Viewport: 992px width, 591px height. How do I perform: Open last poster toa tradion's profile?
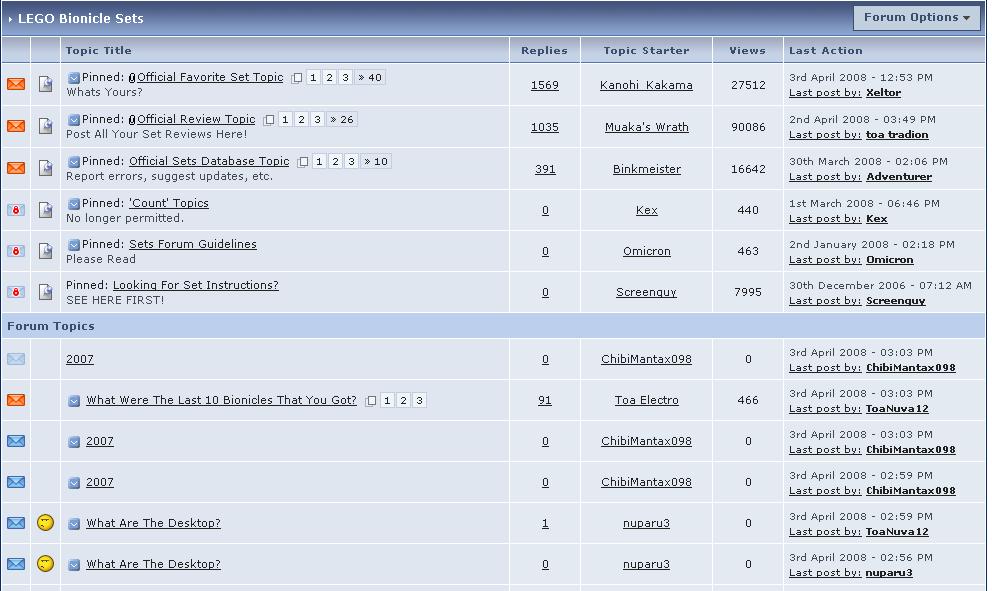(897, 134)
